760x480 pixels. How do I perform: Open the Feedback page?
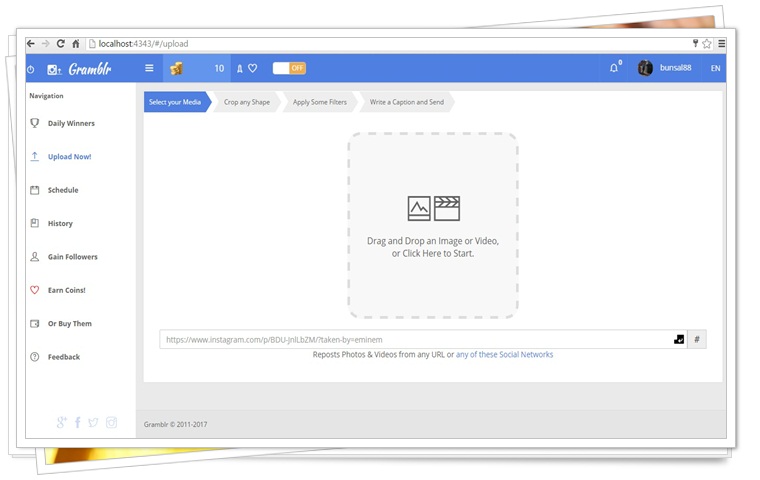click(x=64, y=357)
